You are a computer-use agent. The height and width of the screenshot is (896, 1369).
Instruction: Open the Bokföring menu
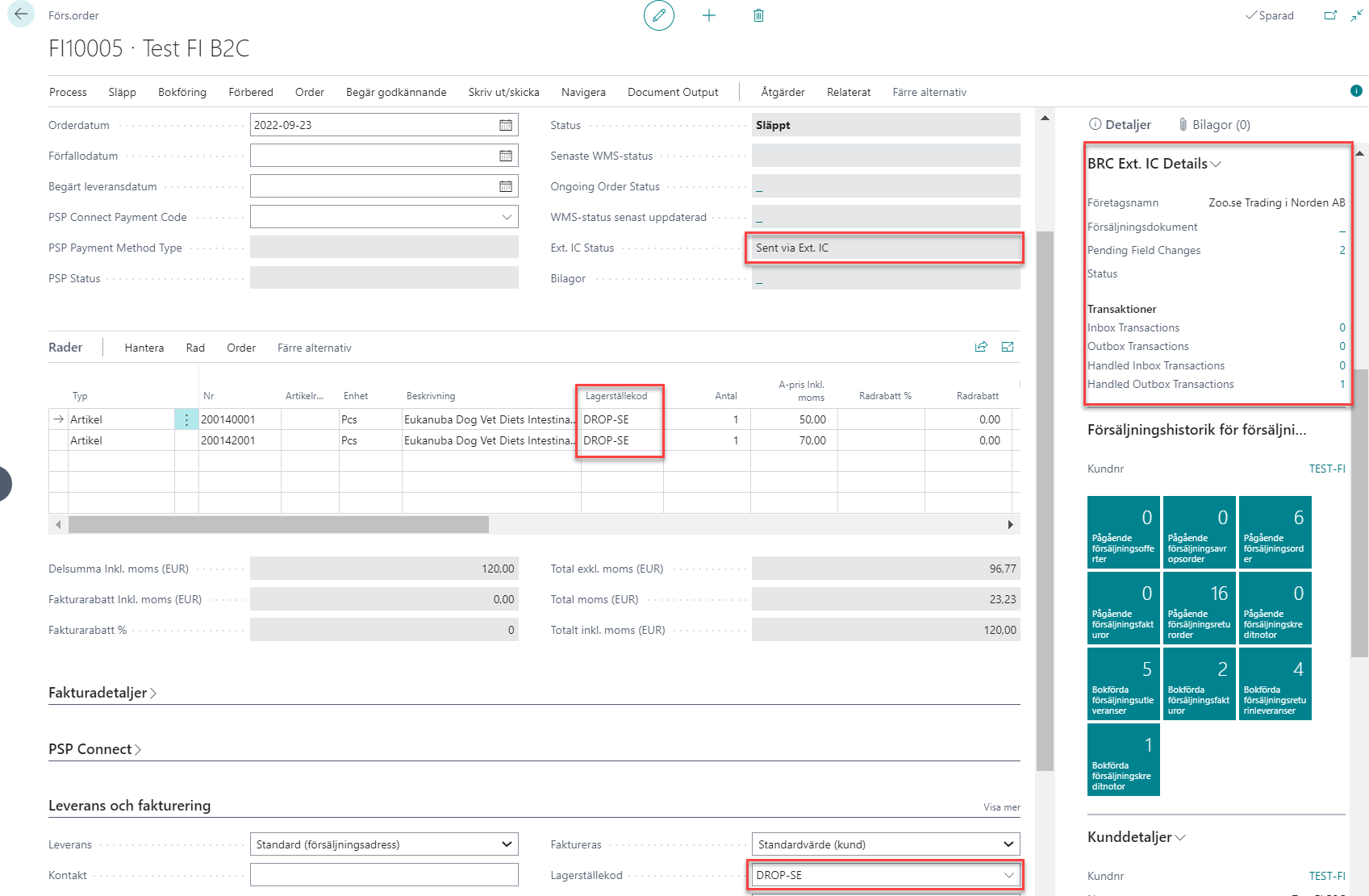[x=182, y=92]
